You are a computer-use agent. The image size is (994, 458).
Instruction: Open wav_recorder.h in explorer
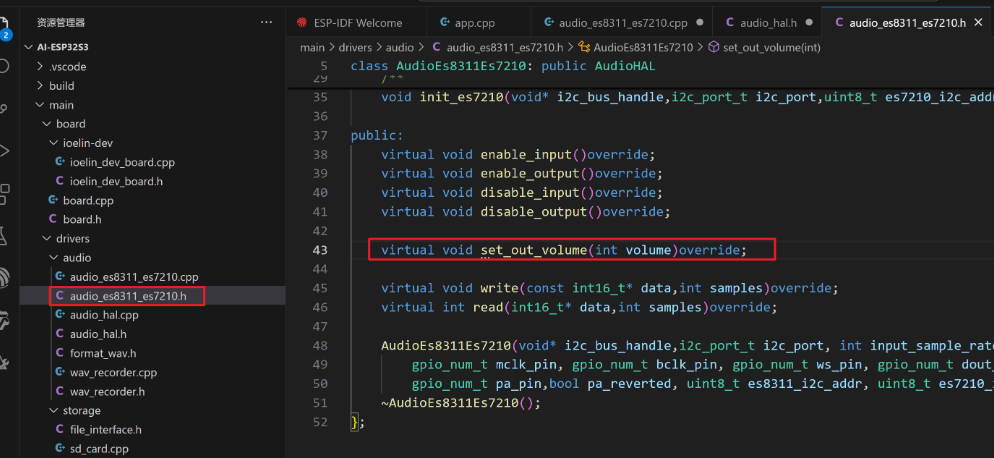tap(107, 391)
